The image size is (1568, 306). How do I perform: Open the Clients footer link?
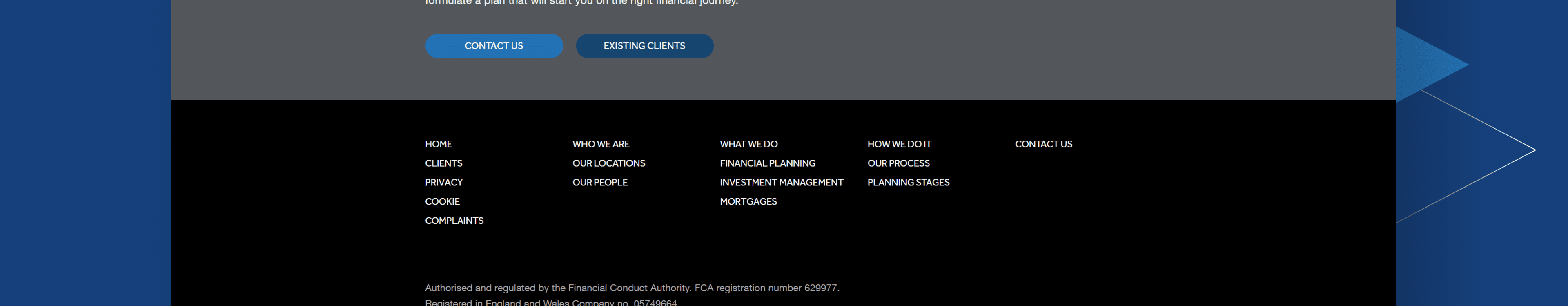pyautogui.click(x=443, y=163)
